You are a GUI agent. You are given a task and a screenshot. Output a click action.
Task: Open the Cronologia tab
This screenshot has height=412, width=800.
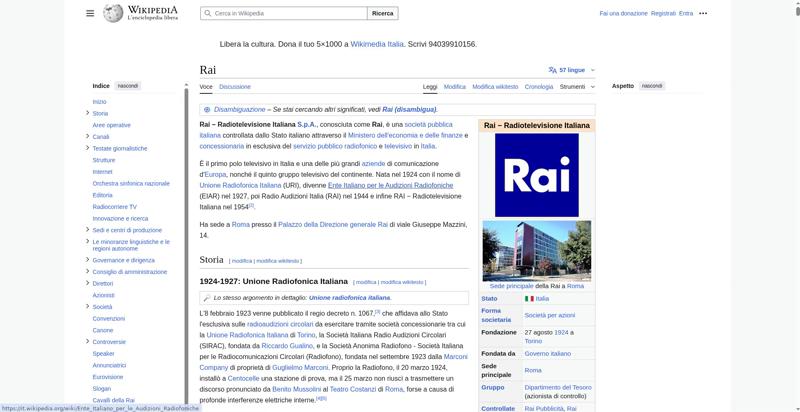[x=539, y=87]
